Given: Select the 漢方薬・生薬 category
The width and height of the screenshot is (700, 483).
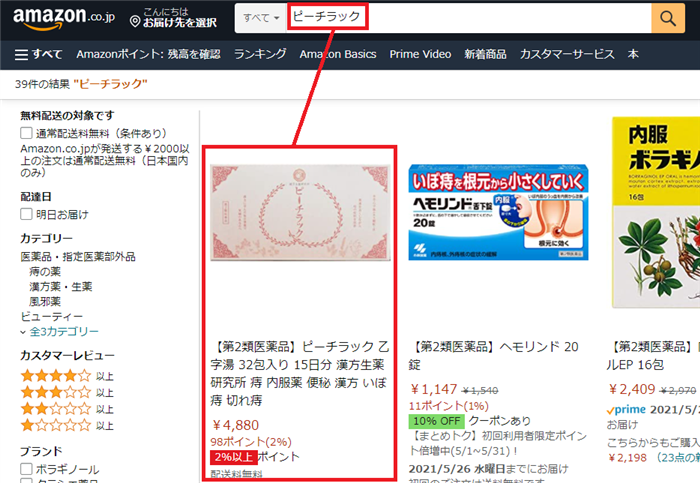Looking at the screenshot, I should pyautogui.click(x=61, y=287).
